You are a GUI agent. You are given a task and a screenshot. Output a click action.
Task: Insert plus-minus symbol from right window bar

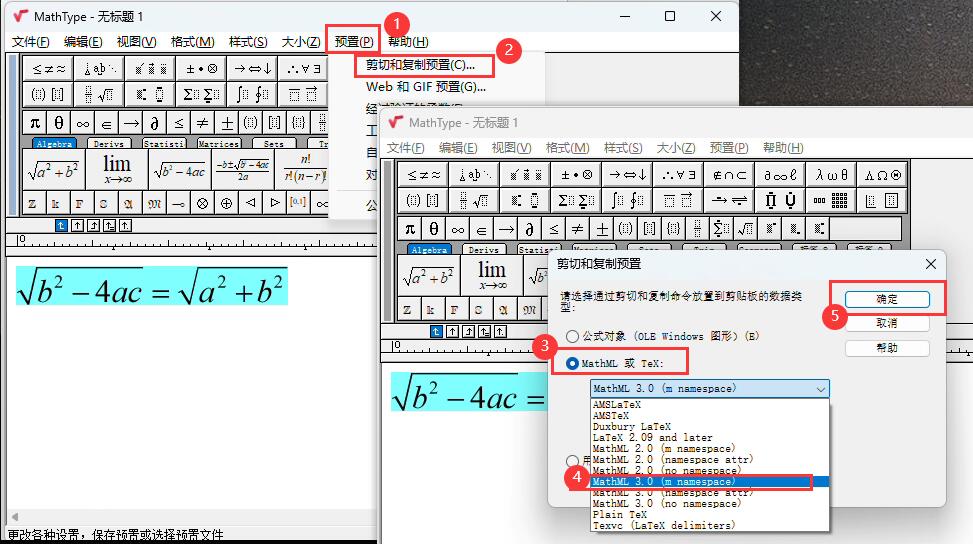602,229
